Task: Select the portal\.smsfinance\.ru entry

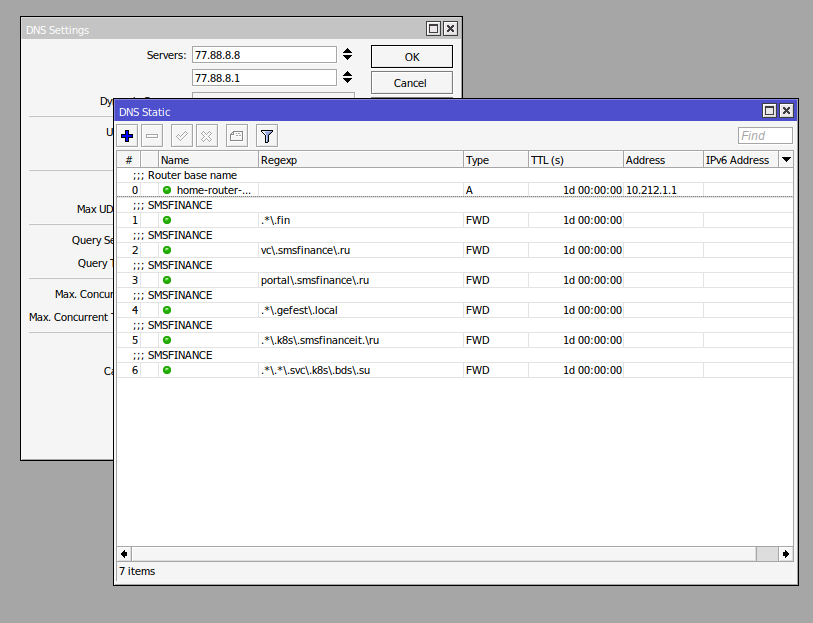Action: click(360, 280)
